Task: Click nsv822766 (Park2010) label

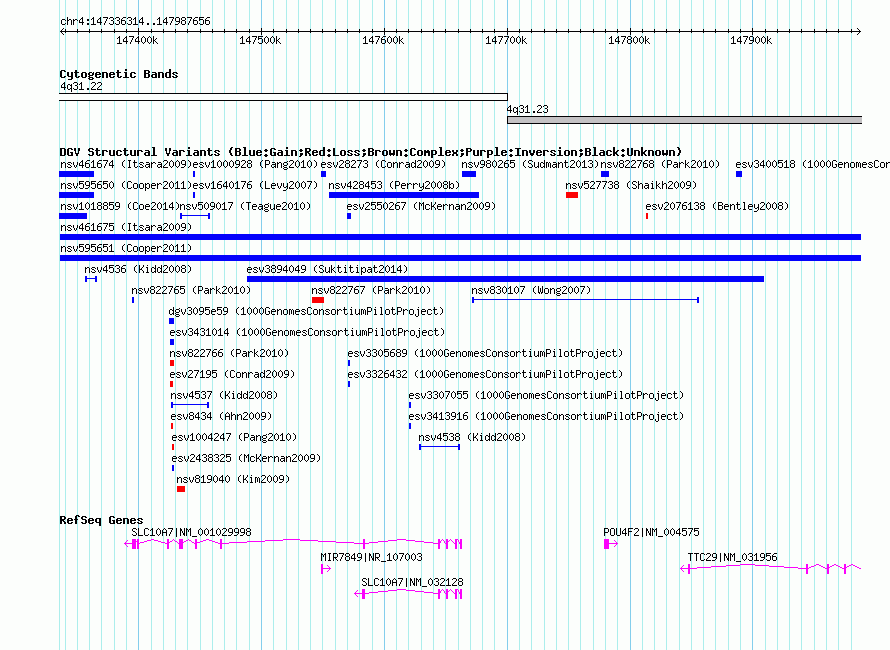Action: pyautogui.click(x=229, y=354)
